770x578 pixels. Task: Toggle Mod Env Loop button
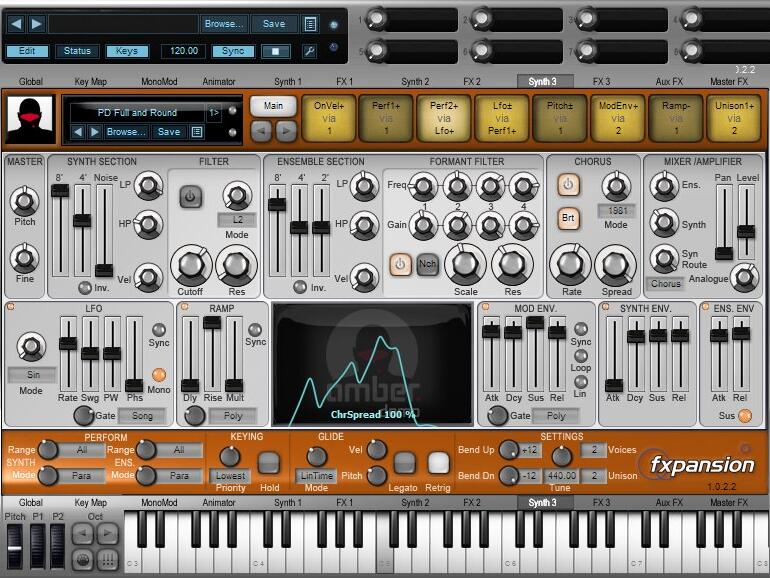581,356
